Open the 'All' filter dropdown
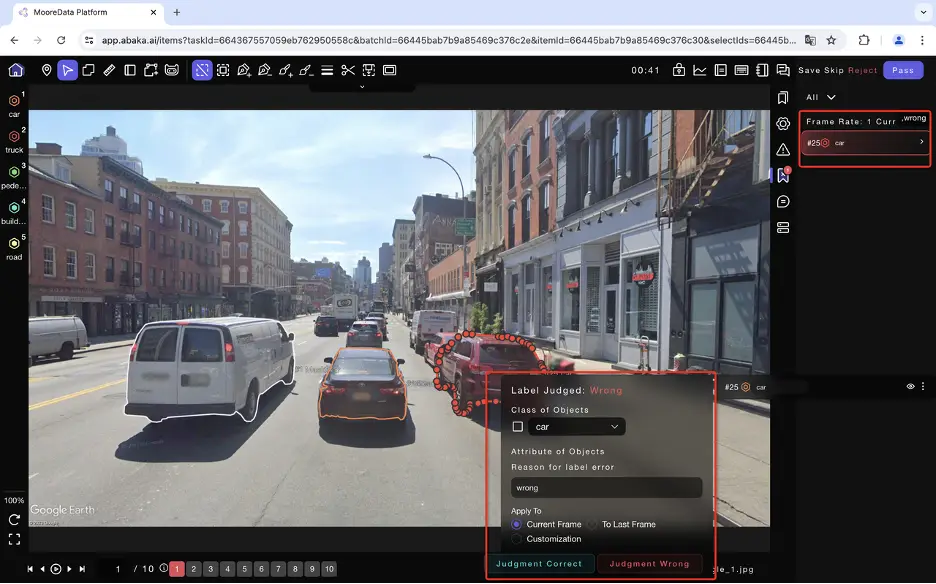The image size is (936, 584). point(820,97)
